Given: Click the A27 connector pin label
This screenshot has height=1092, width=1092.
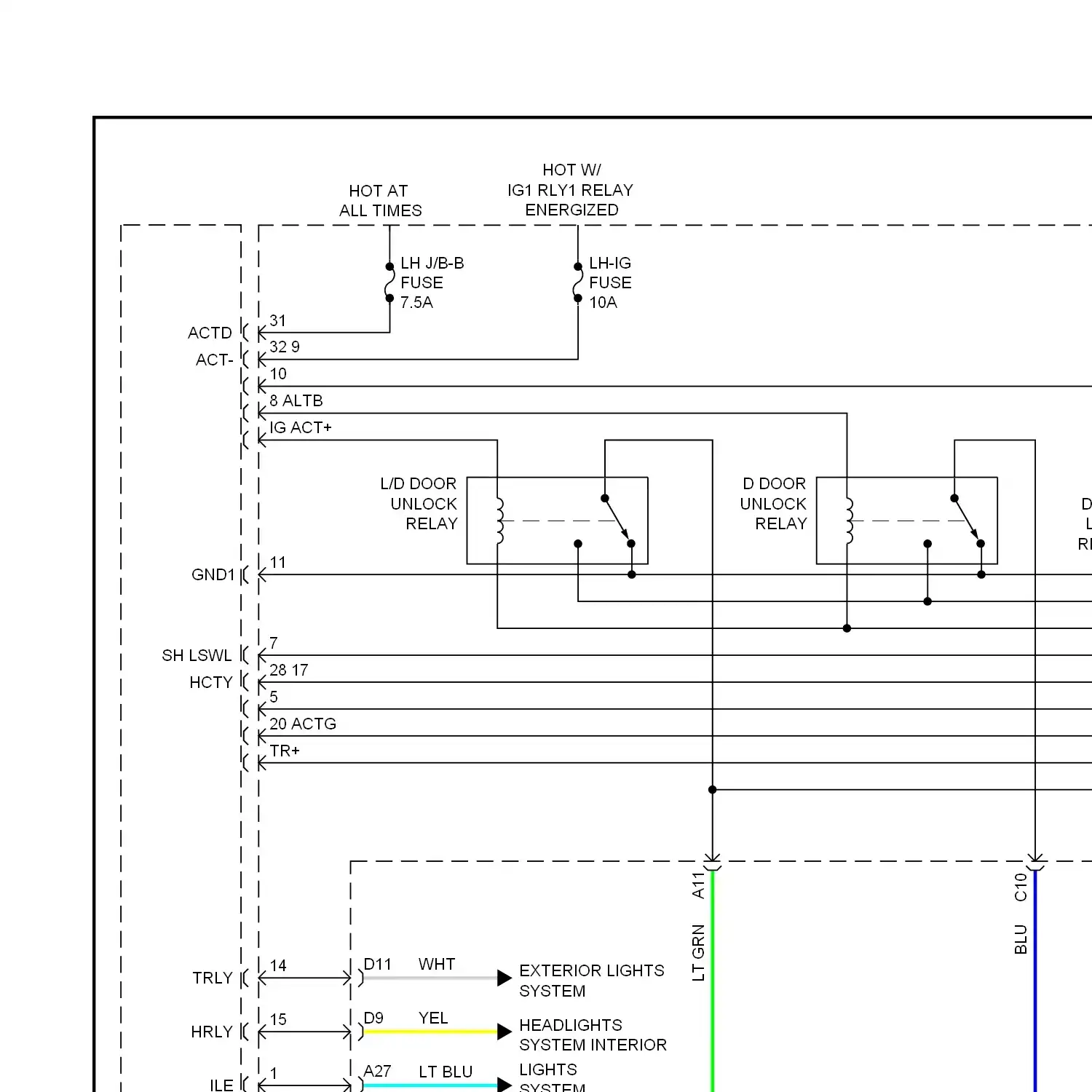Looking at the screenshot, I should (377, 1071).
